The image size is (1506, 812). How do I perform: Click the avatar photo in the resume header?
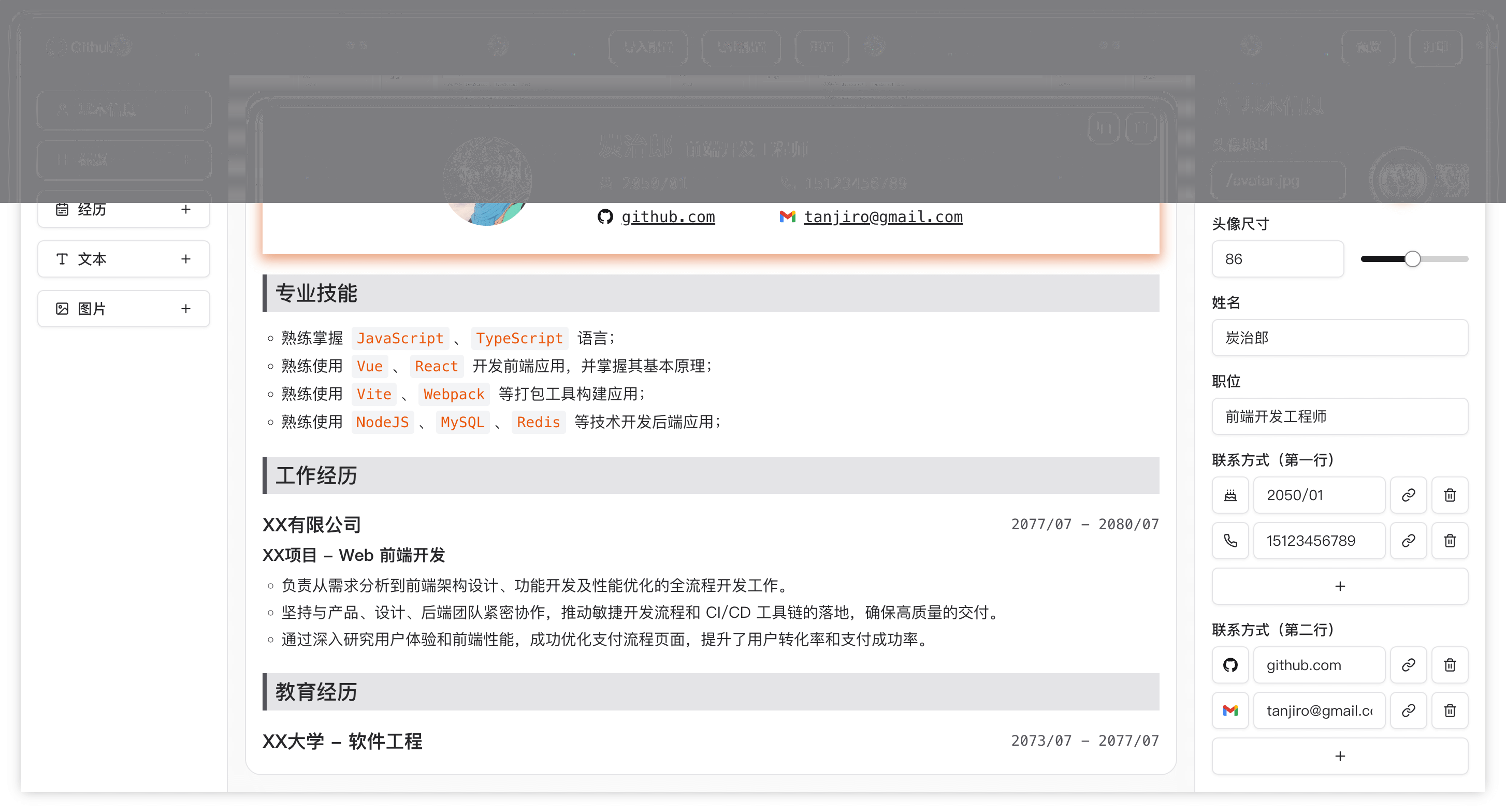[487, 181]
